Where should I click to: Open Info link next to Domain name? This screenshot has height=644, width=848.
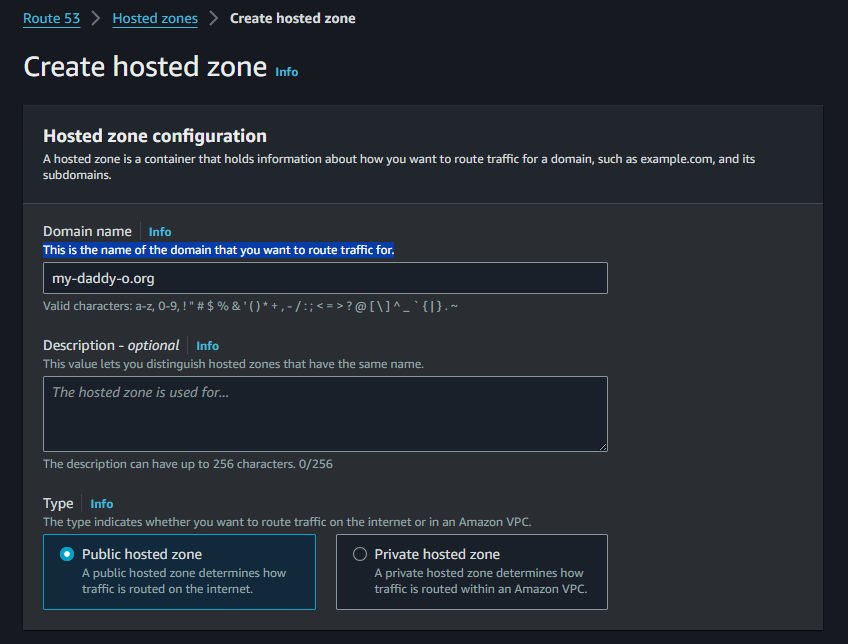[x=160, y=232]
